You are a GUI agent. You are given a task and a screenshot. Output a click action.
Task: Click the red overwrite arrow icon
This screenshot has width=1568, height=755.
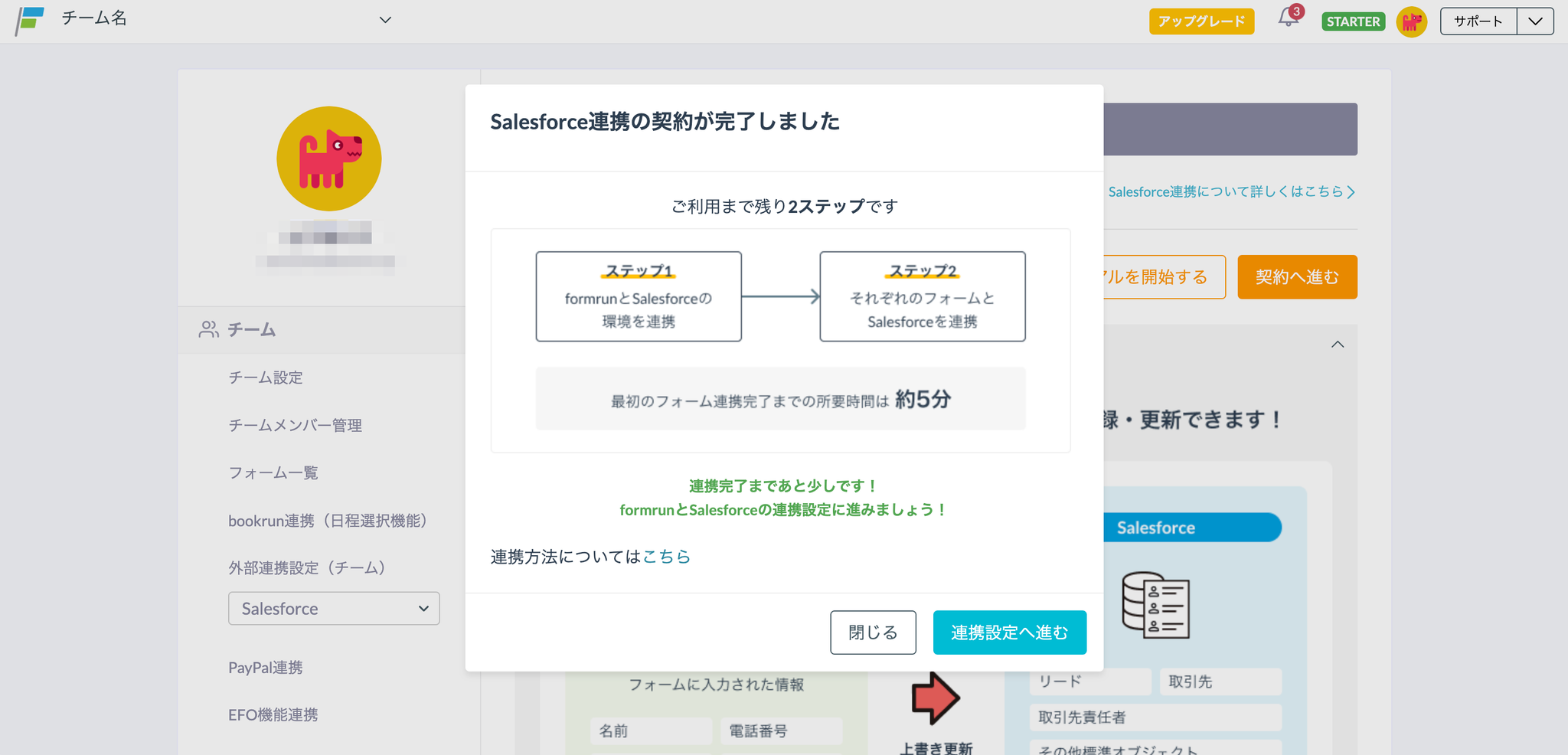(x=935, y=698)
